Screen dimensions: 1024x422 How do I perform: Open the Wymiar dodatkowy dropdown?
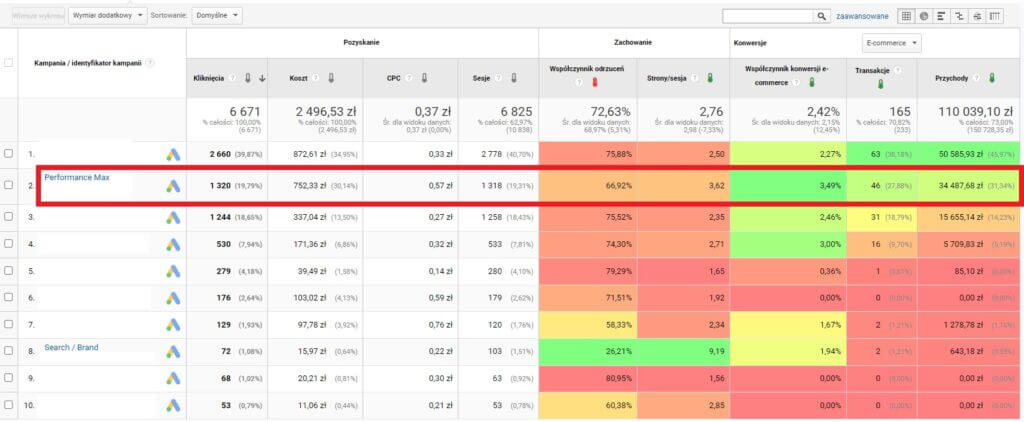click(107, 16)
